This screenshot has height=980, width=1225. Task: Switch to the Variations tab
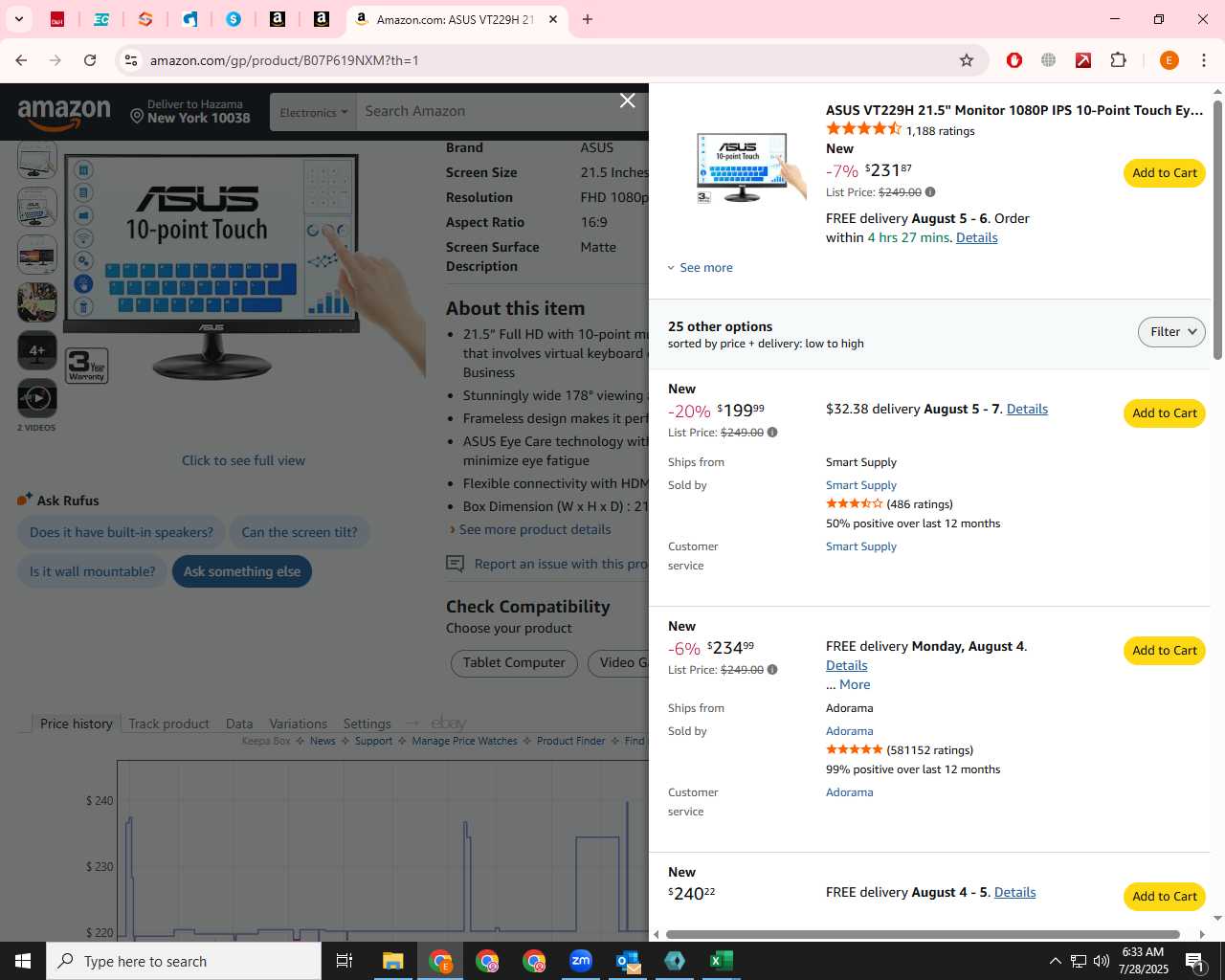coord(298,724)
